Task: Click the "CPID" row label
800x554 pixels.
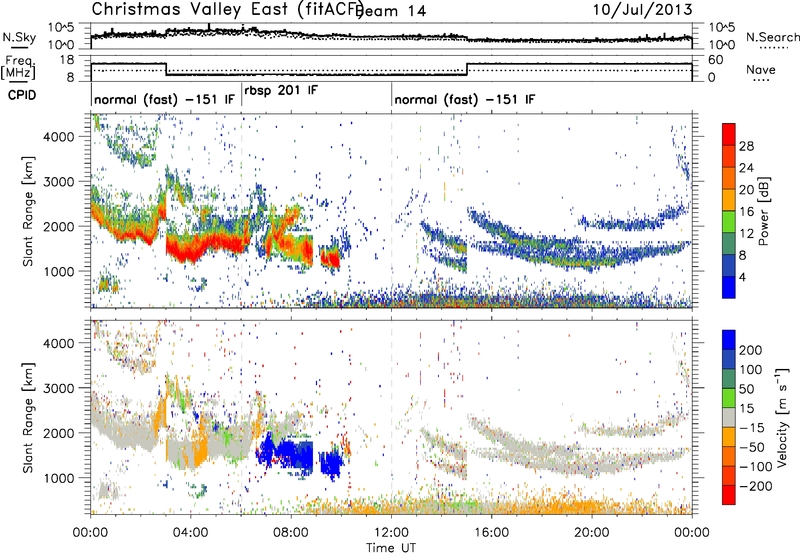Action: pyautogui.click(x=22, y=95)
